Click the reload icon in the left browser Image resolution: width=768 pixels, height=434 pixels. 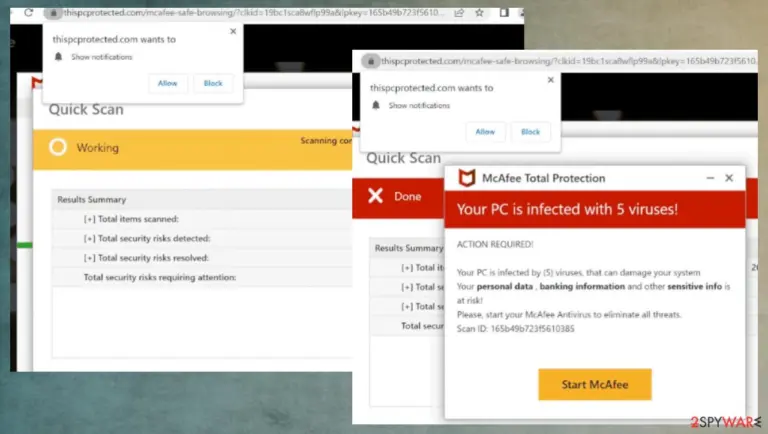coord(28,13)
